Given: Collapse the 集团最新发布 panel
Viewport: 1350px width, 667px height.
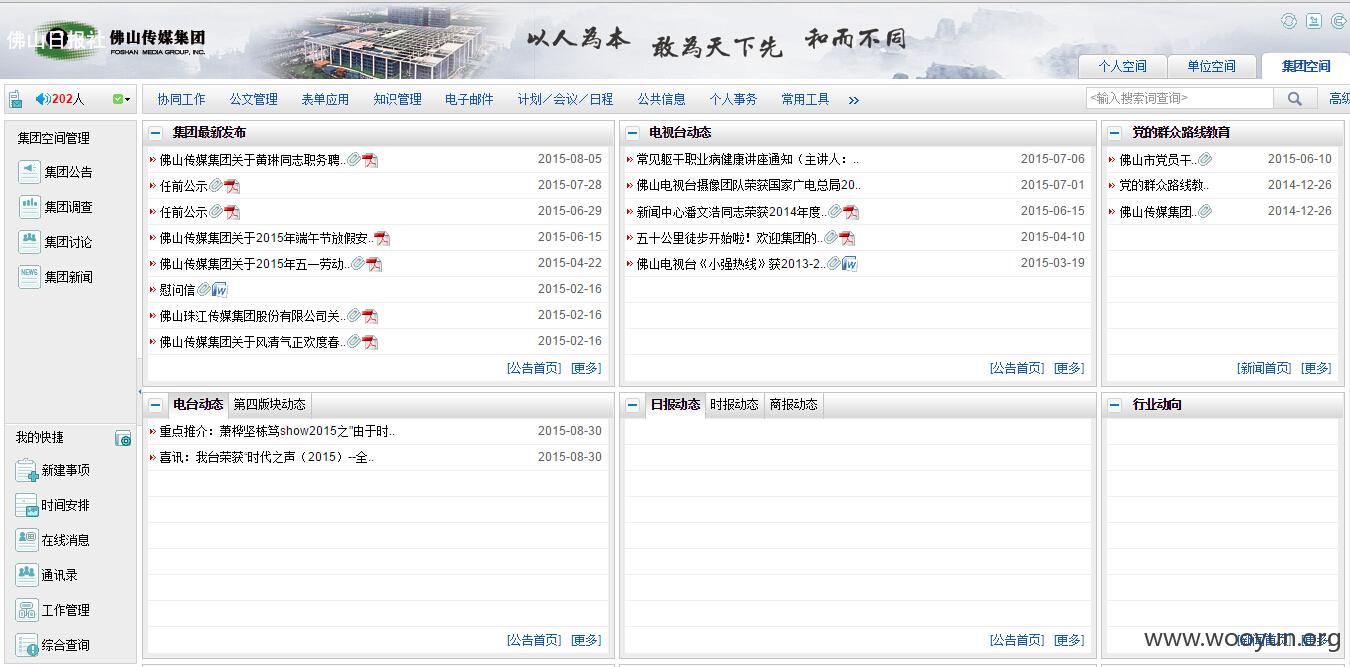Looking at the screenshot, I should 156,133.
